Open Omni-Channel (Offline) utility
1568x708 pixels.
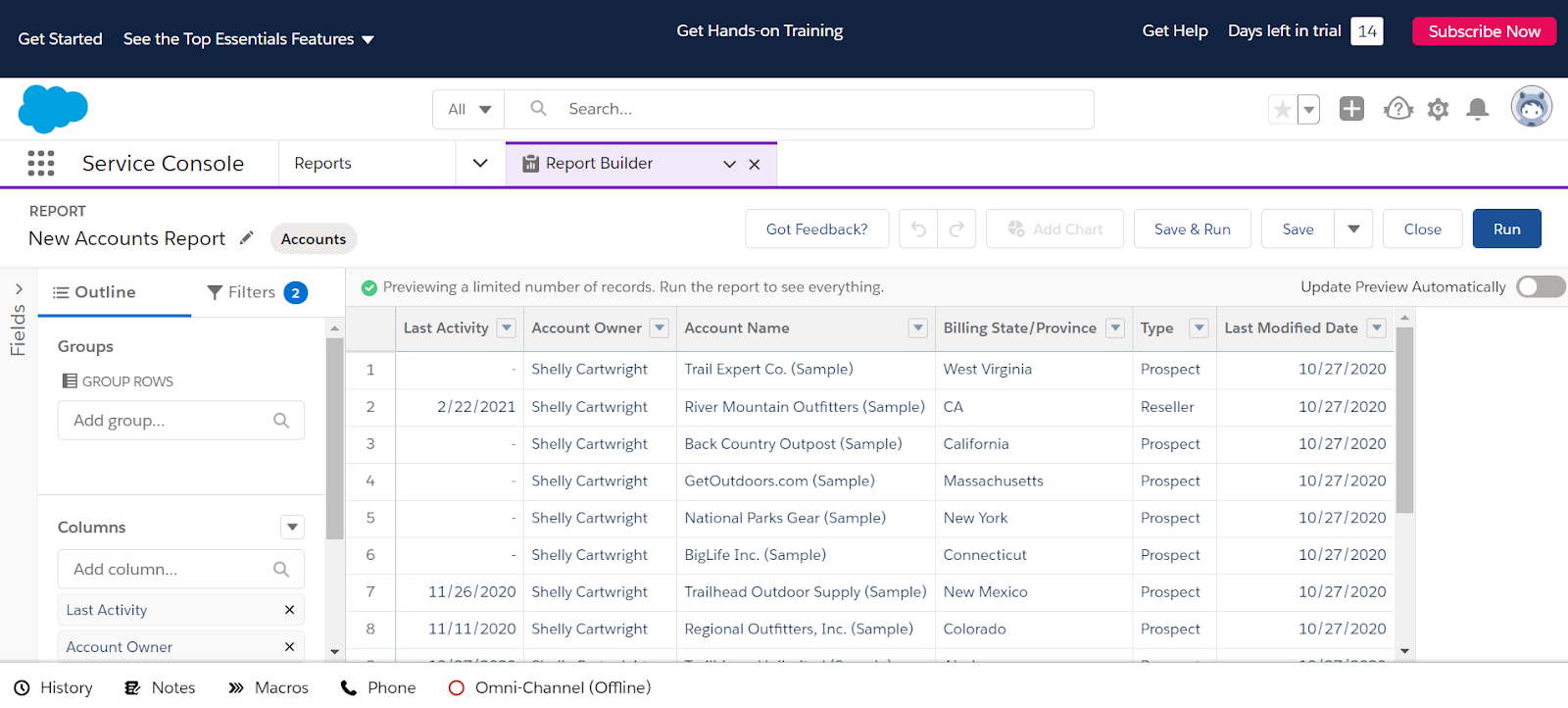pos(549,687)
